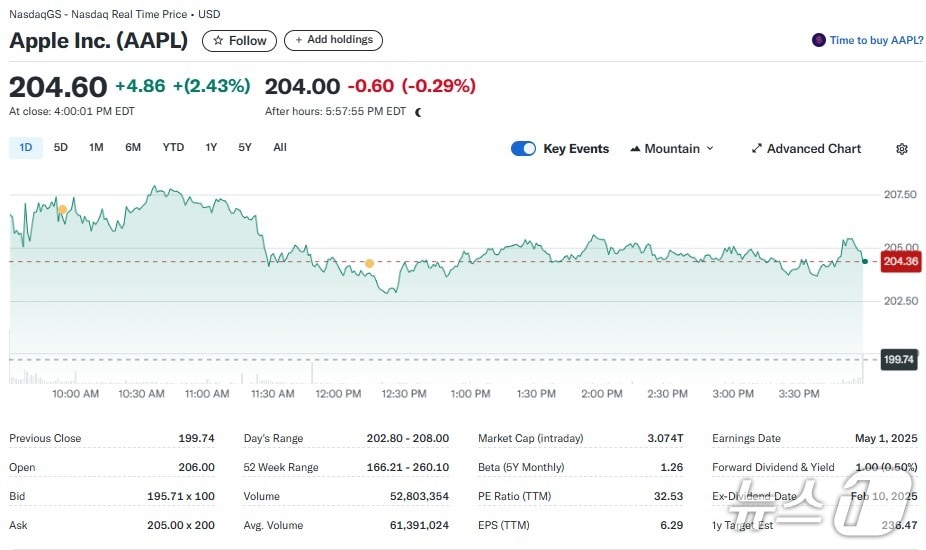Toggle the Key Events switch
Screen dimensions: 926x550
pos(523,149)
